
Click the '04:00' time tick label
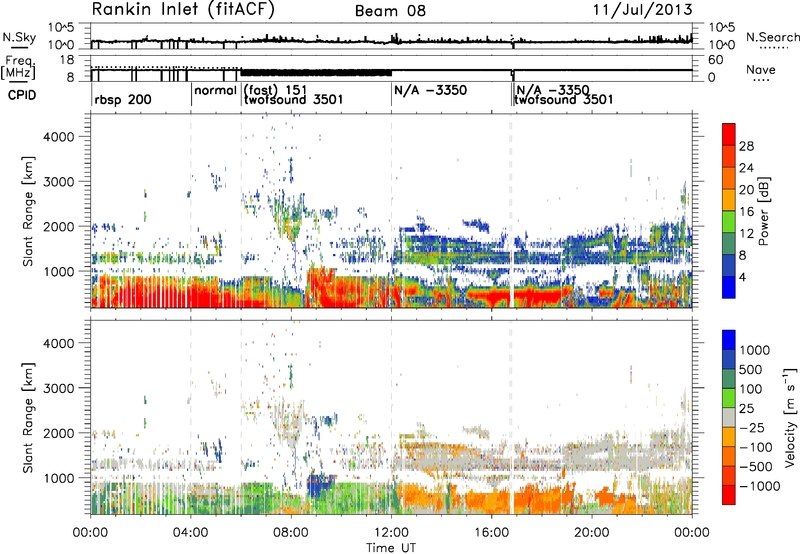pos(191,533)
